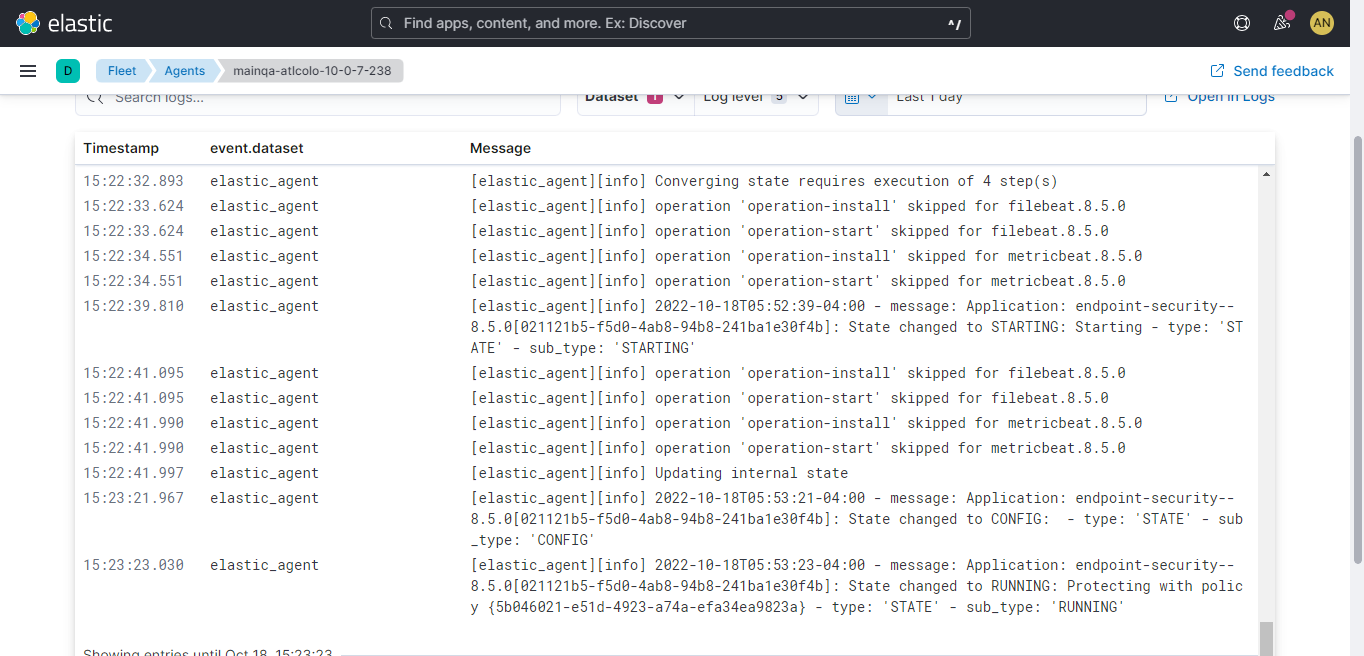Click elastic_agent dataset in 15:23:23.030 row
The width and height of the screenshot is (1364, 656).
point(264,565)
